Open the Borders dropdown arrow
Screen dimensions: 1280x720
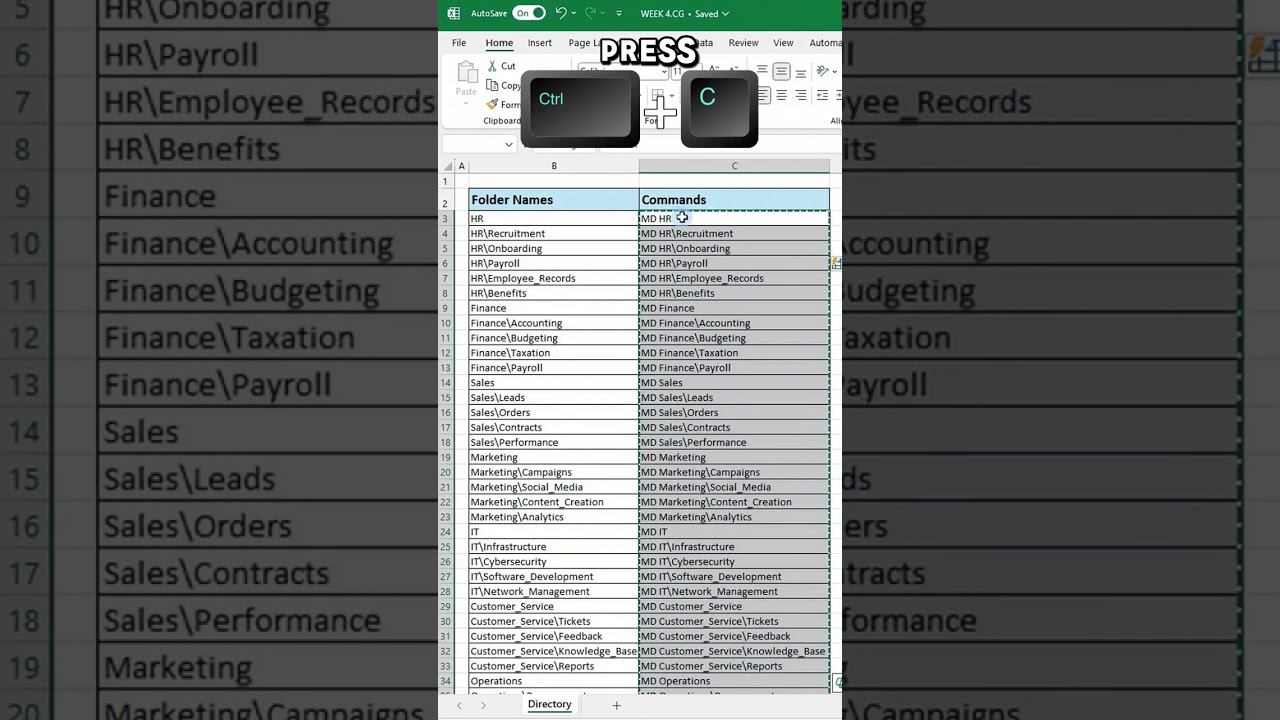[x=670, y=95]
